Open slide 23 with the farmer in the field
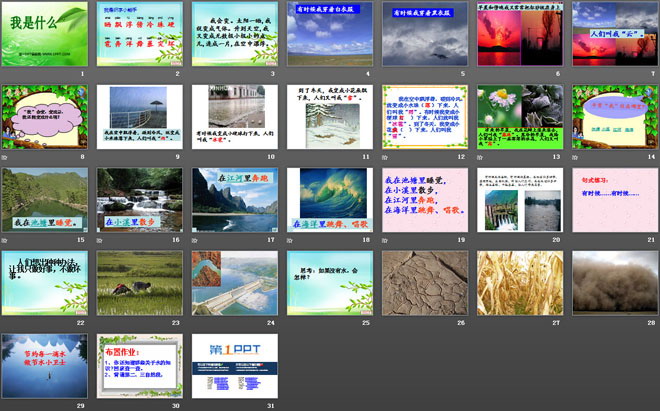660x411 pixels. (138, 282)
